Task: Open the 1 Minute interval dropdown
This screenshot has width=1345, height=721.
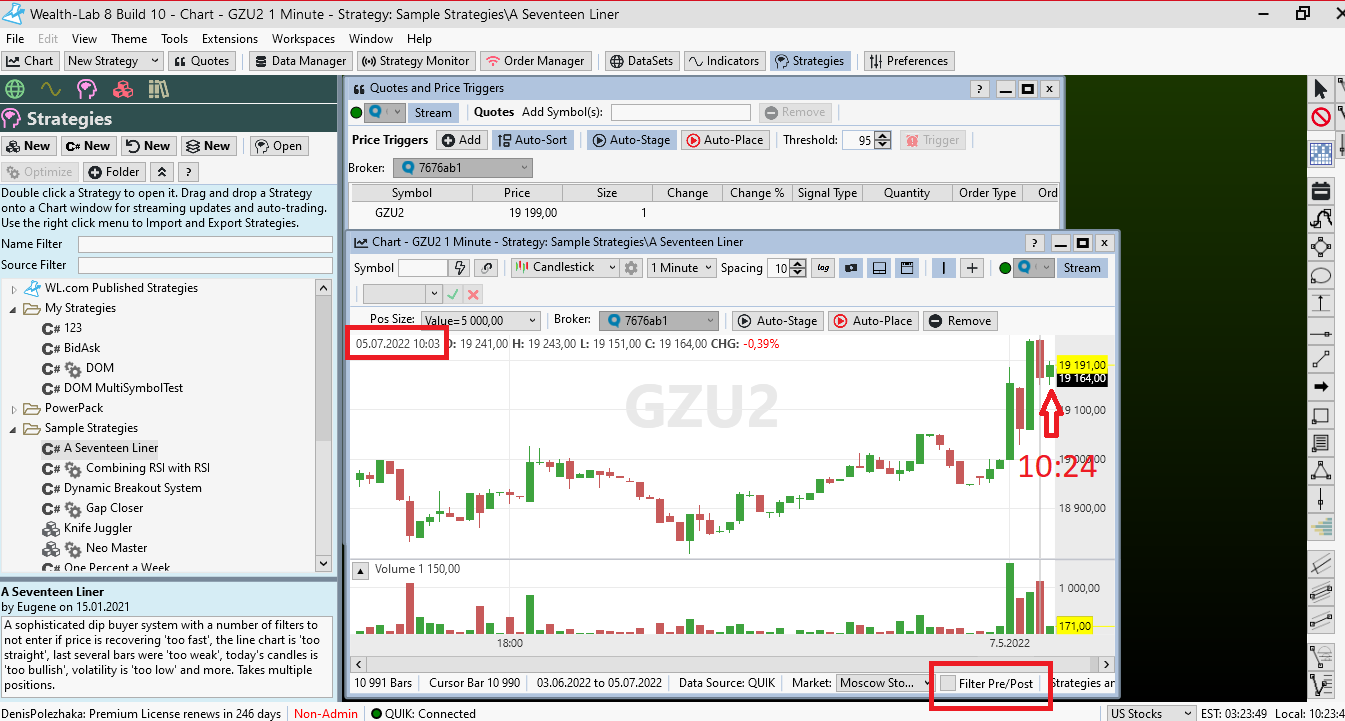Action: pyautogui.click(x=681, y=267)
